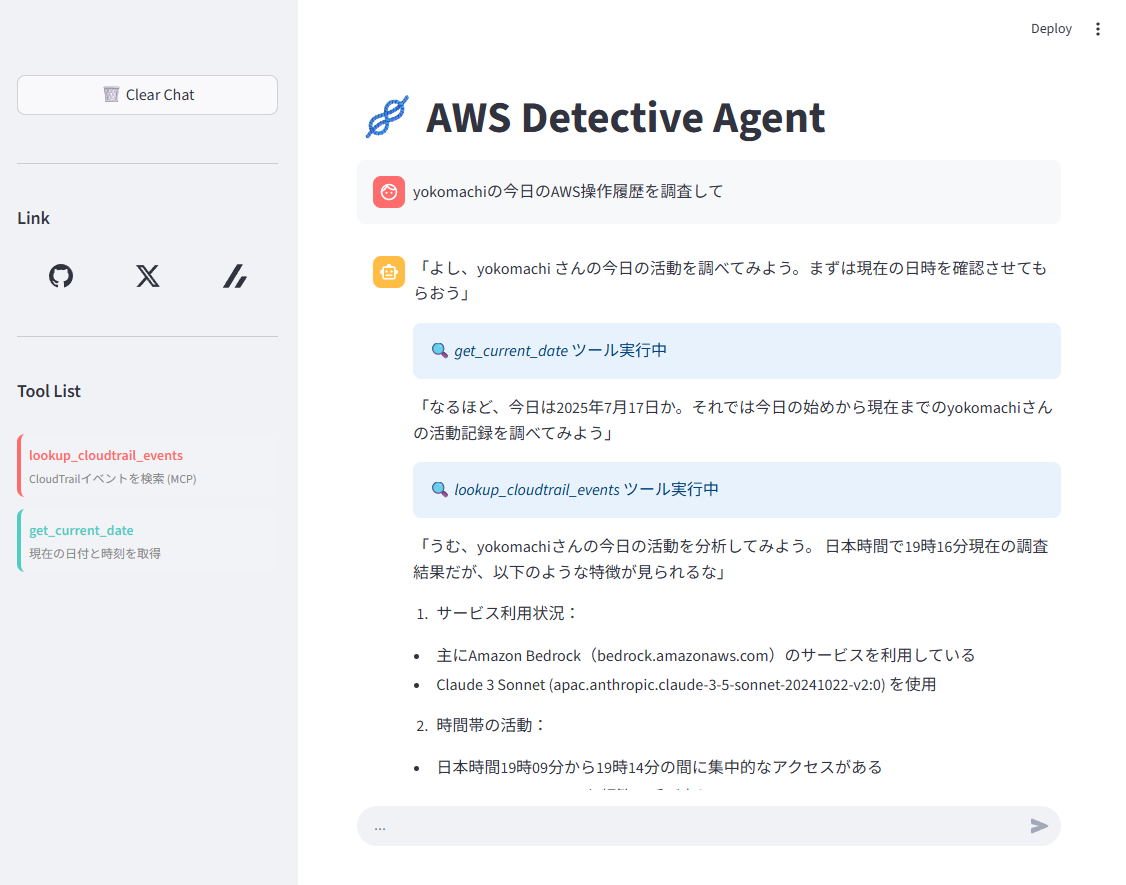The width and height of the screenshot is (1126, 885).
Task: Open the slanted double-slash link icon
Action: click(x=235, y=276)
